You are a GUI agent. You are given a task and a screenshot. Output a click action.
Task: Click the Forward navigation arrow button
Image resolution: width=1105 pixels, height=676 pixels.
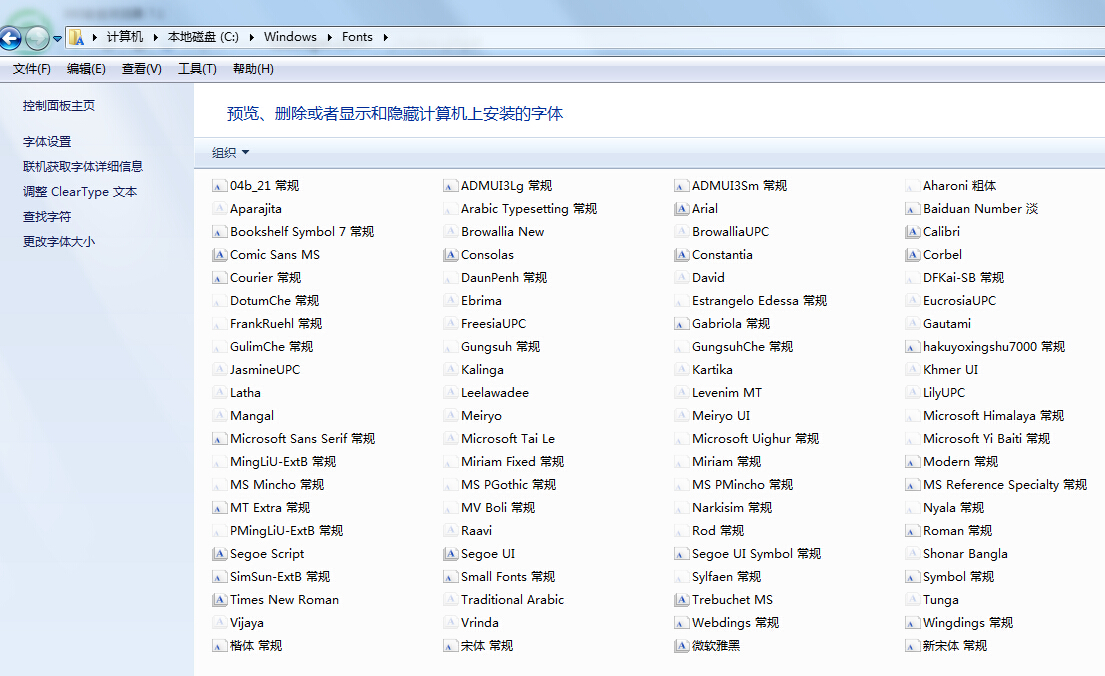(x=37, y=38)
